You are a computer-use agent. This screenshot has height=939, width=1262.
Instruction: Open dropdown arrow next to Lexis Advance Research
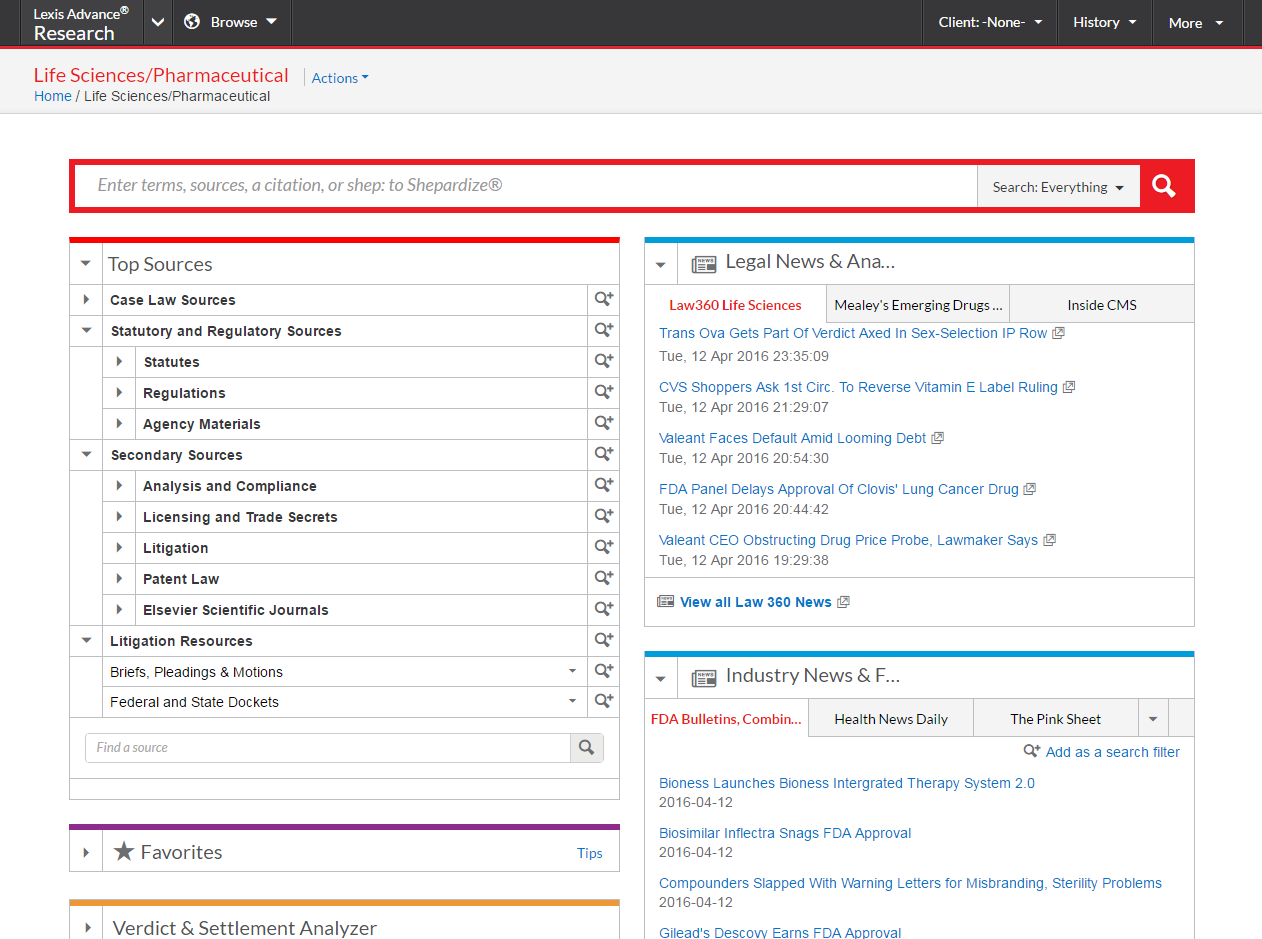click(158, 22)
